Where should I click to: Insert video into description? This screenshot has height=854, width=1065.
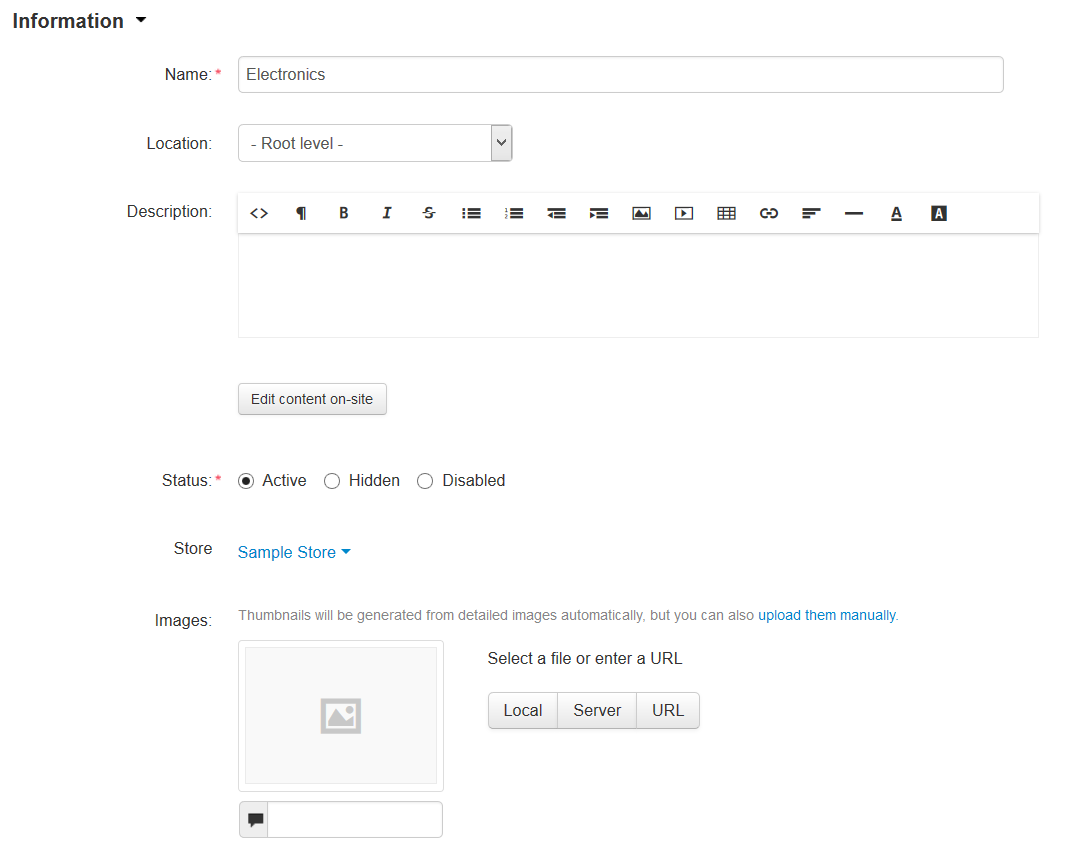pyautogui.click(x=684, y=213)
